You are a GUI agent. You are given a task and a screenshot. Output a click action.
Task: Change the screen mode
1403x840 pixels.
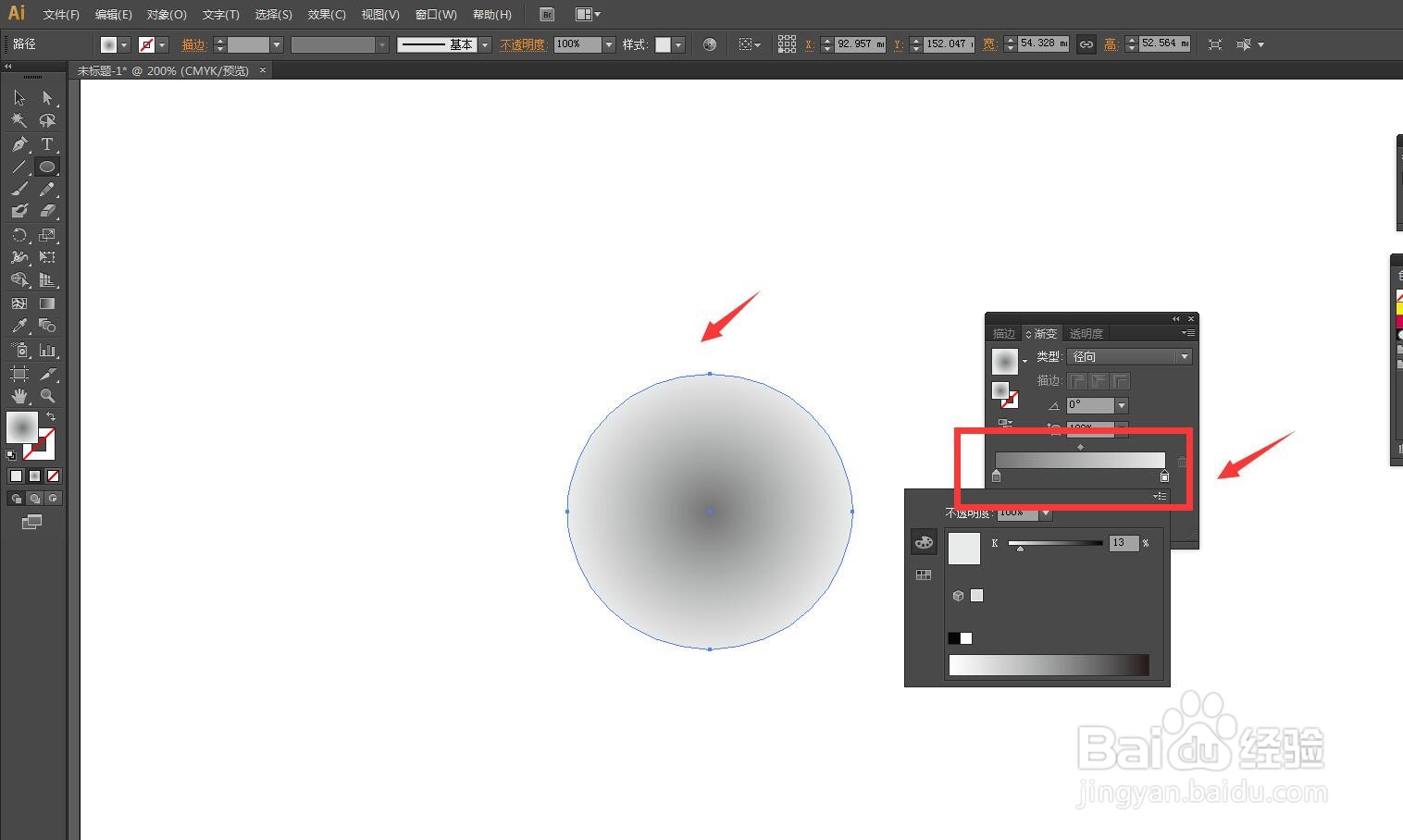32,523
